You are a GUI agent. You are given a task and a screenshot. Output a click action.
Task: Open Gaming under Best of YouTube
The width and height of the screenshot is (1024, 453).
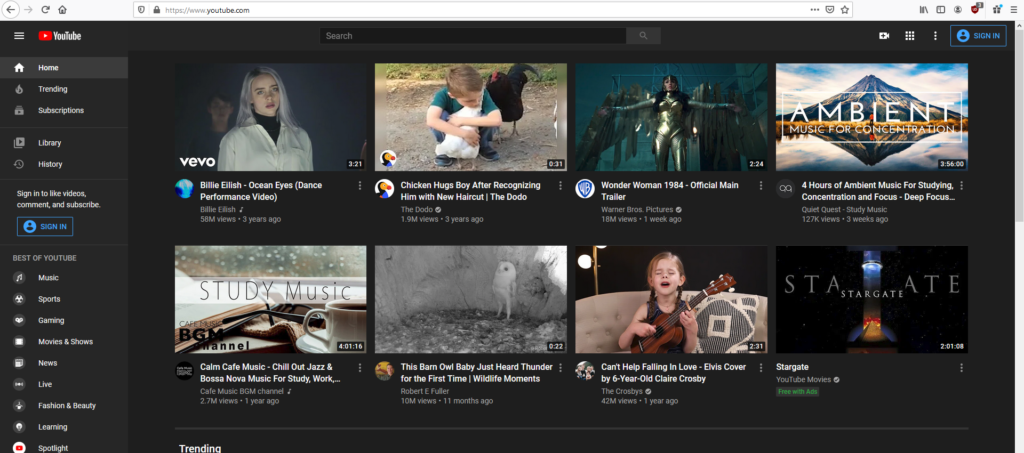point(64,320)
